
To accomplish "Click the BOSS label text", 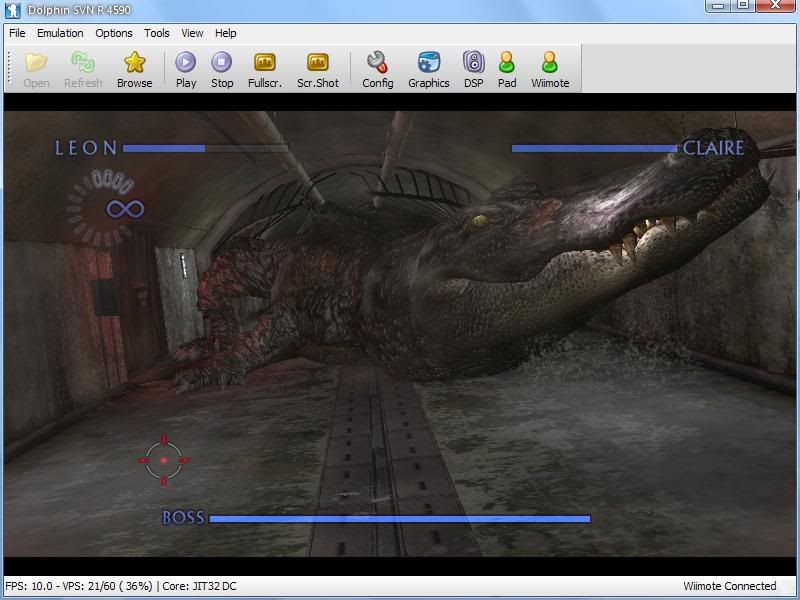I will 183,518.
